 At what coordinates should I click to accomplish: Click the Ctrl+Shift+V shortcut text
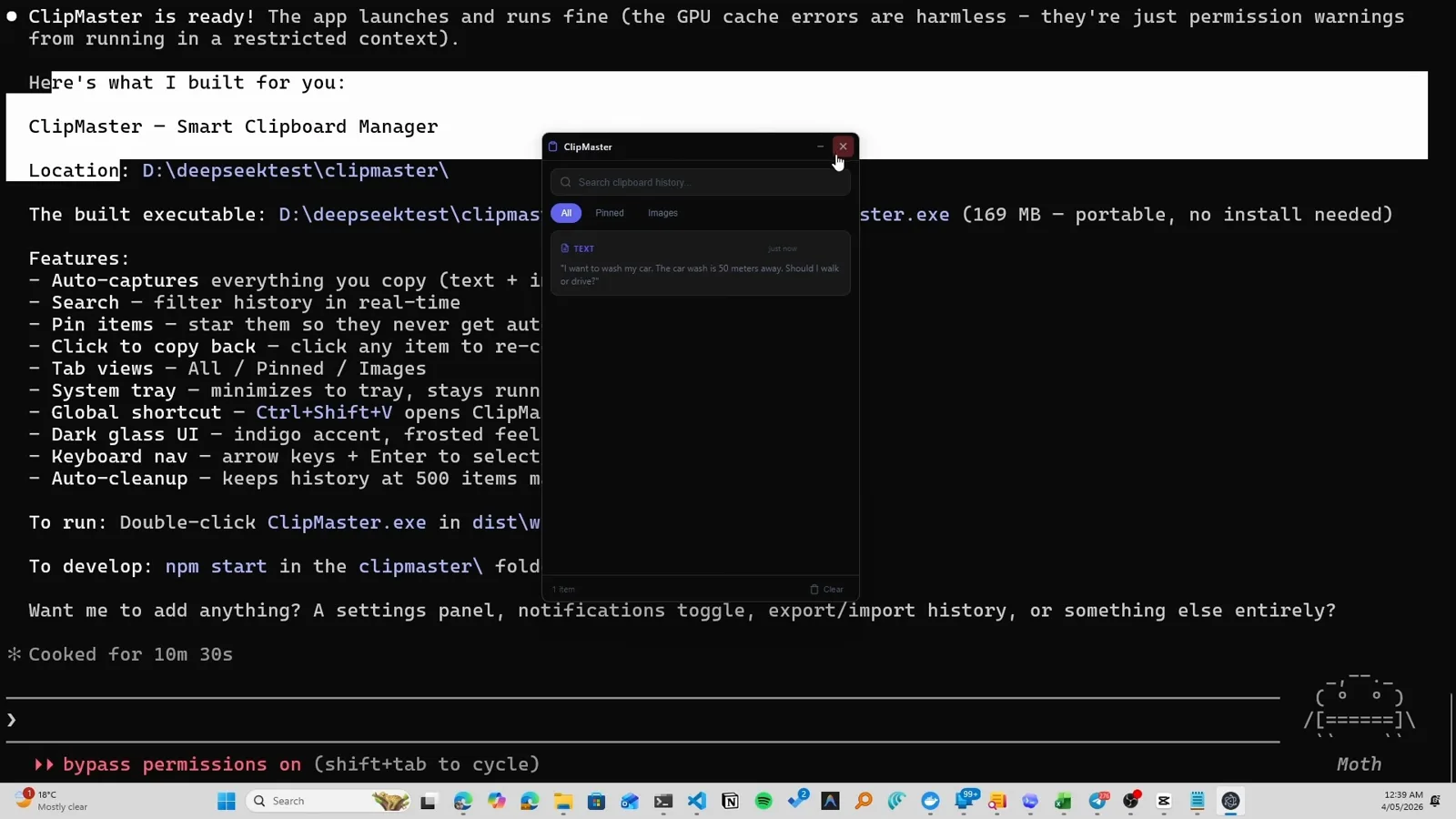tap(324, 412)
